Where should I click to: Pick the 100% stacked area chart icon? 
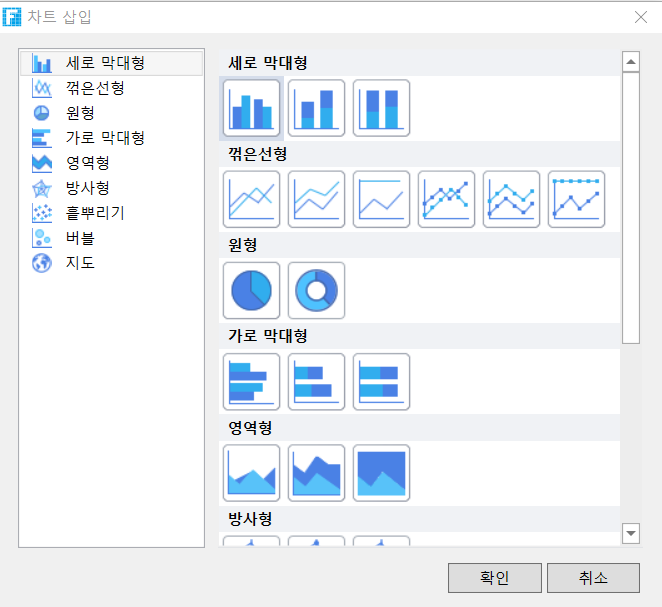click(x=381, y=473)
